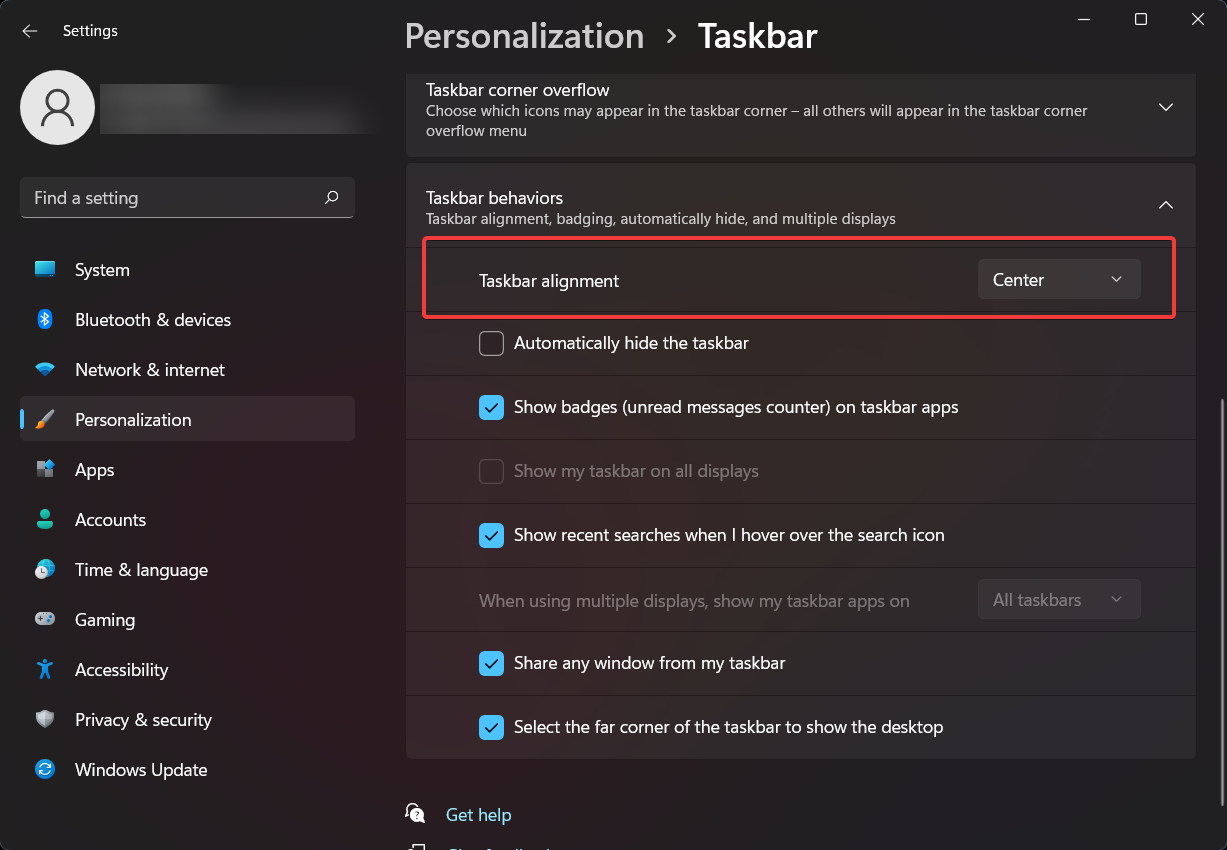Screen dimensions: 1227x850
Task: Open Accounts settings from the sidebar
Action: [x=44, y=519]
